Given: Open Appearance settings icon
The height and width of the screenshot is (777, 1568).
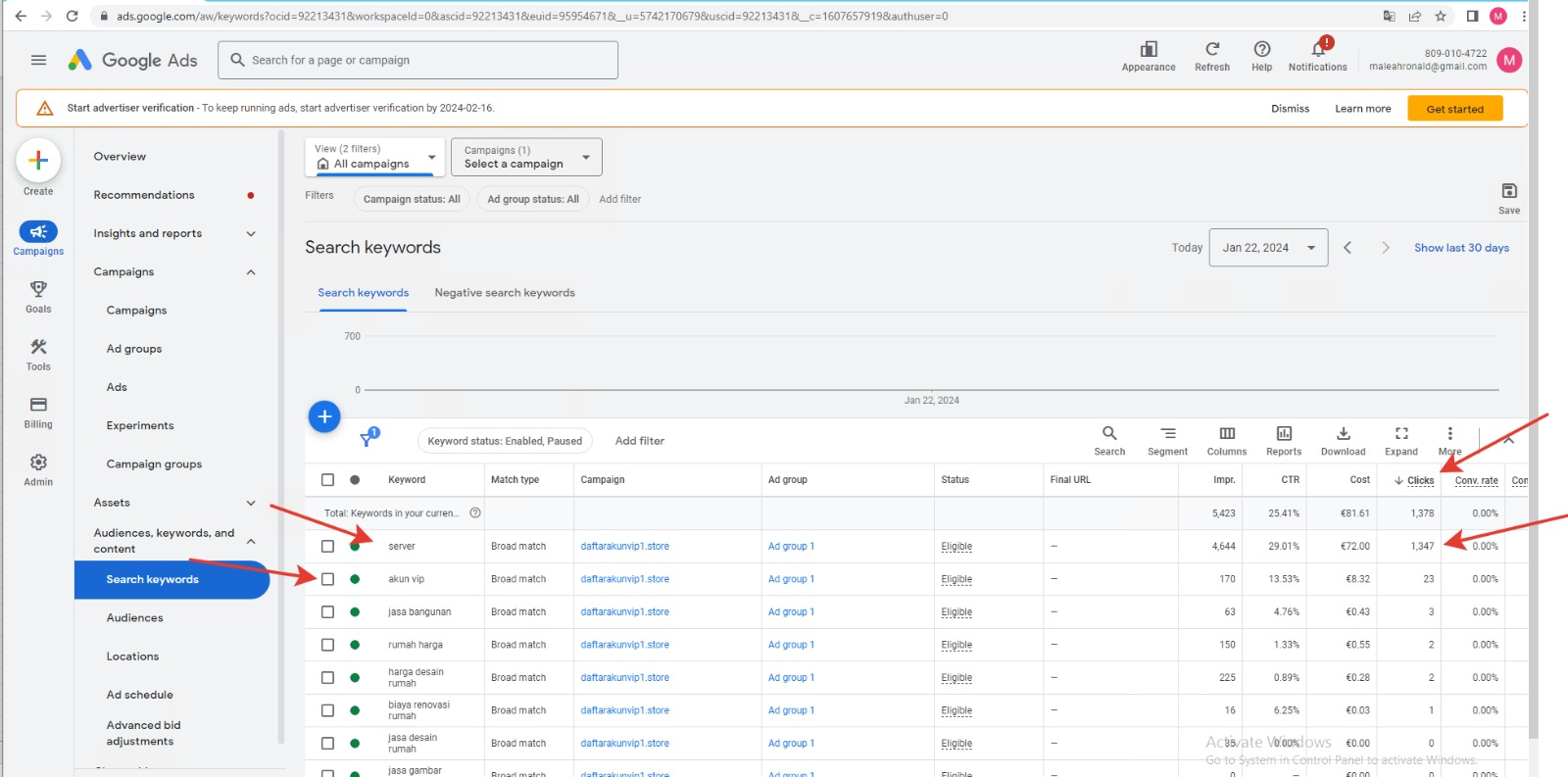Looking at the screenshot, I should tap(1149, 49).
